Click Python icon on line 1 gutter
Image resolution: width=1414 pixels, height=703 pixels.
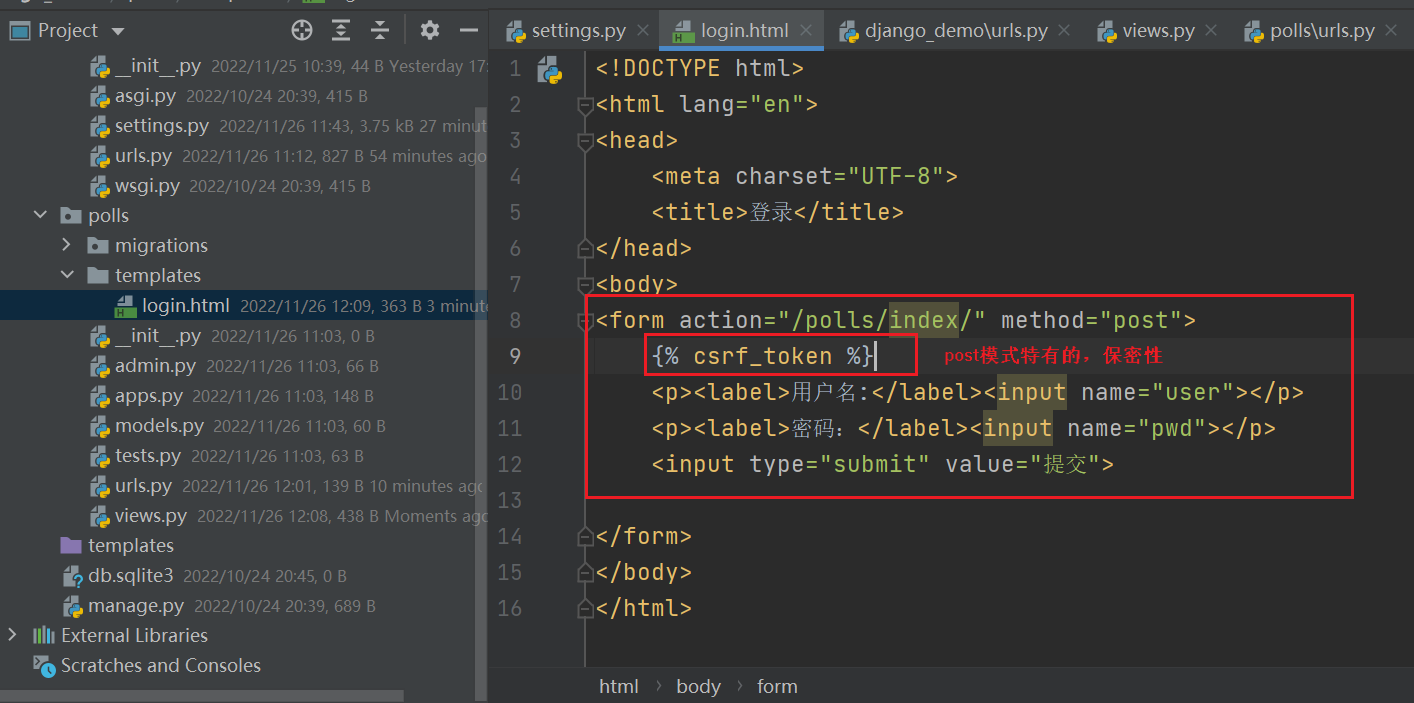[549, 69]
